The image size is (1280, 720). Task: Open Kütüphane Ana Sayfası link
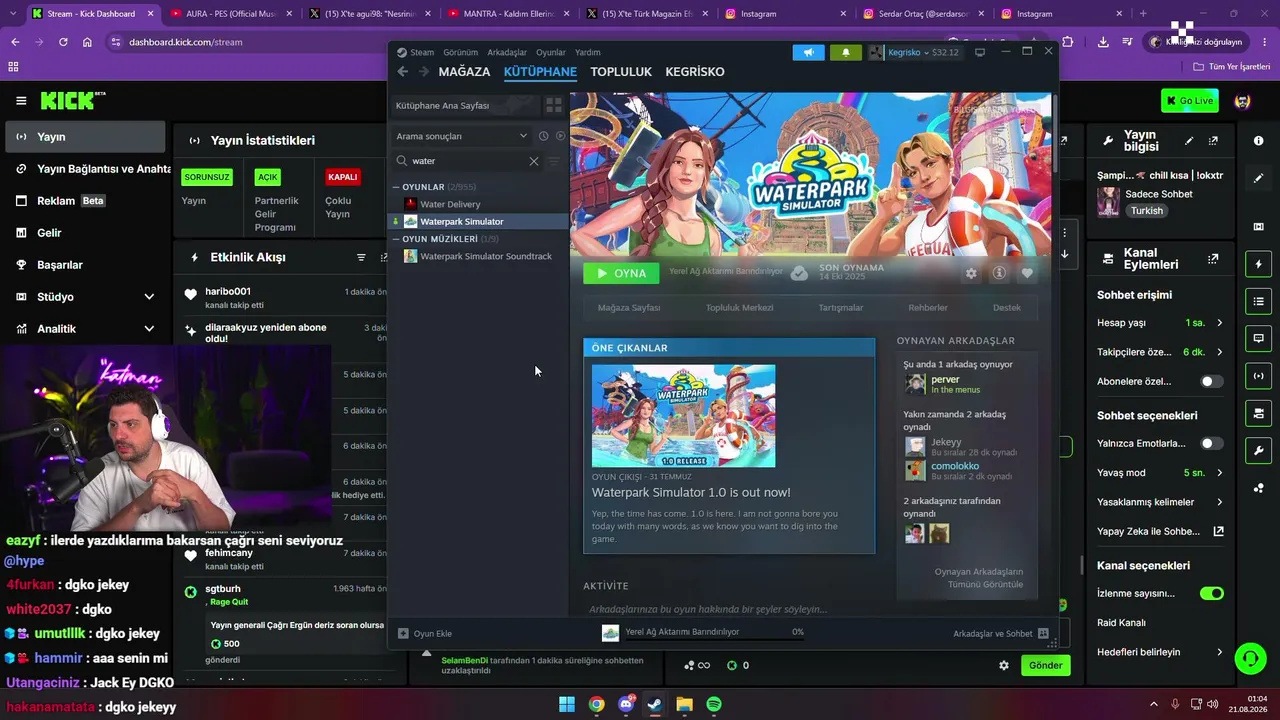[464, 105]
